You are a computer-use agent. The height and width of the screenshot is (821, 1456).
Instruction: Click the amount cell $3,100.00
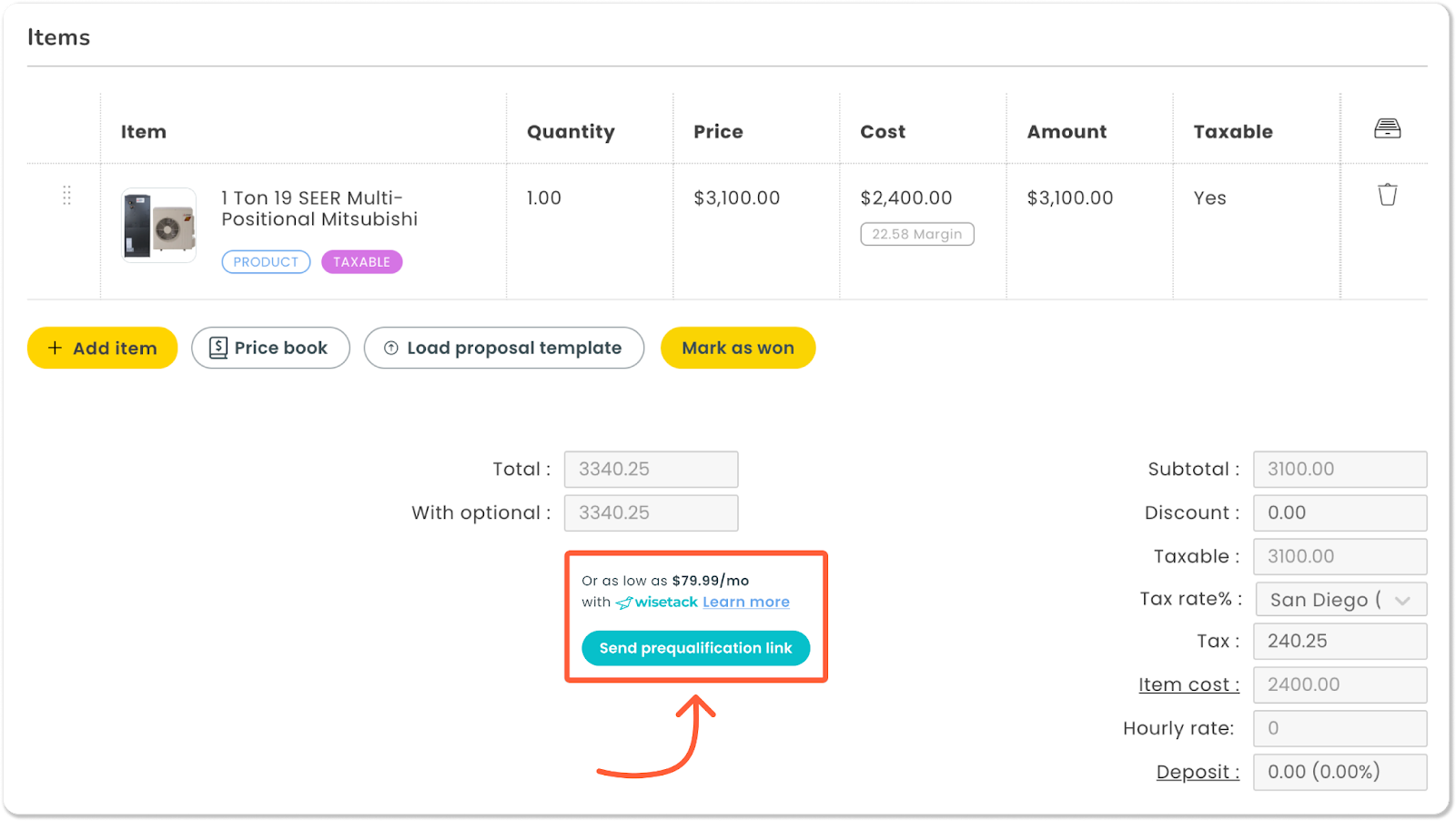click(1070, 198)
